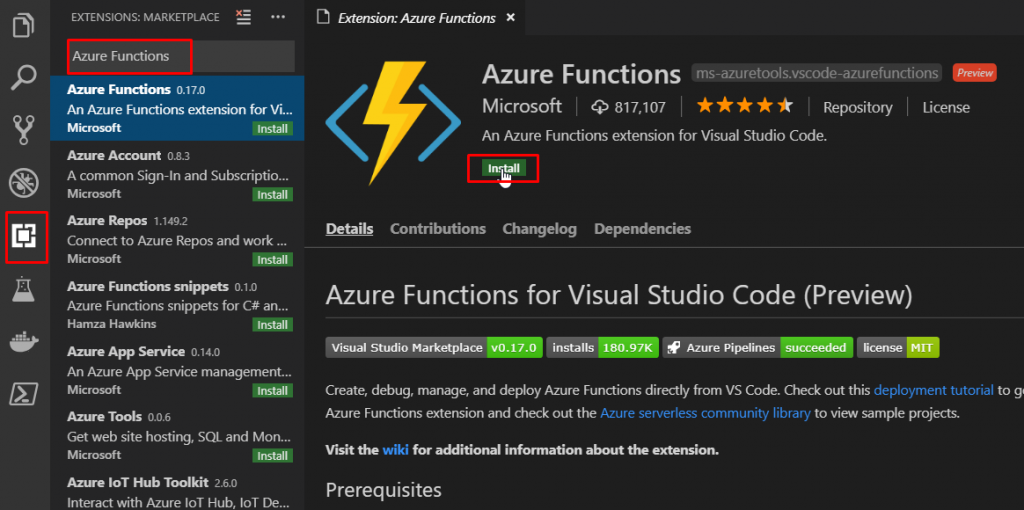Open the License link
This screenshot has width=1024, height=510.
(x=946, y=107)
